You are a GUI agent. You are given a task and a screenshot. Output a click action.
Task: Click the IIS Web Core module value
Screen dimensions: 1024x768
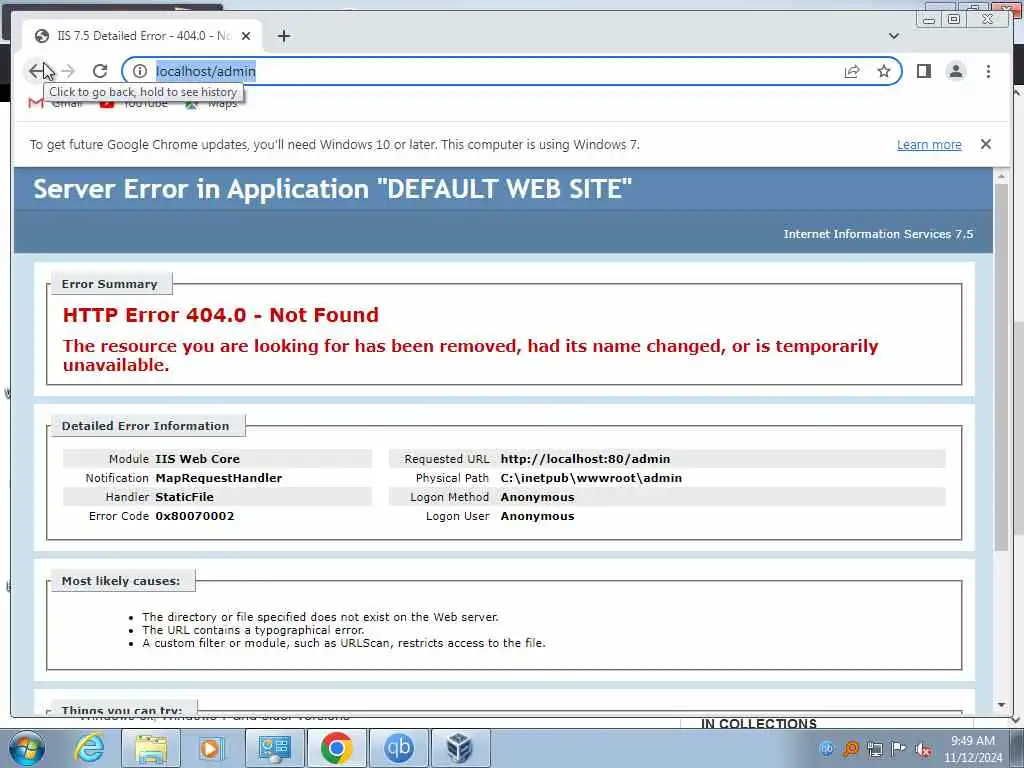pyautogui.click(x=197, y=459)
